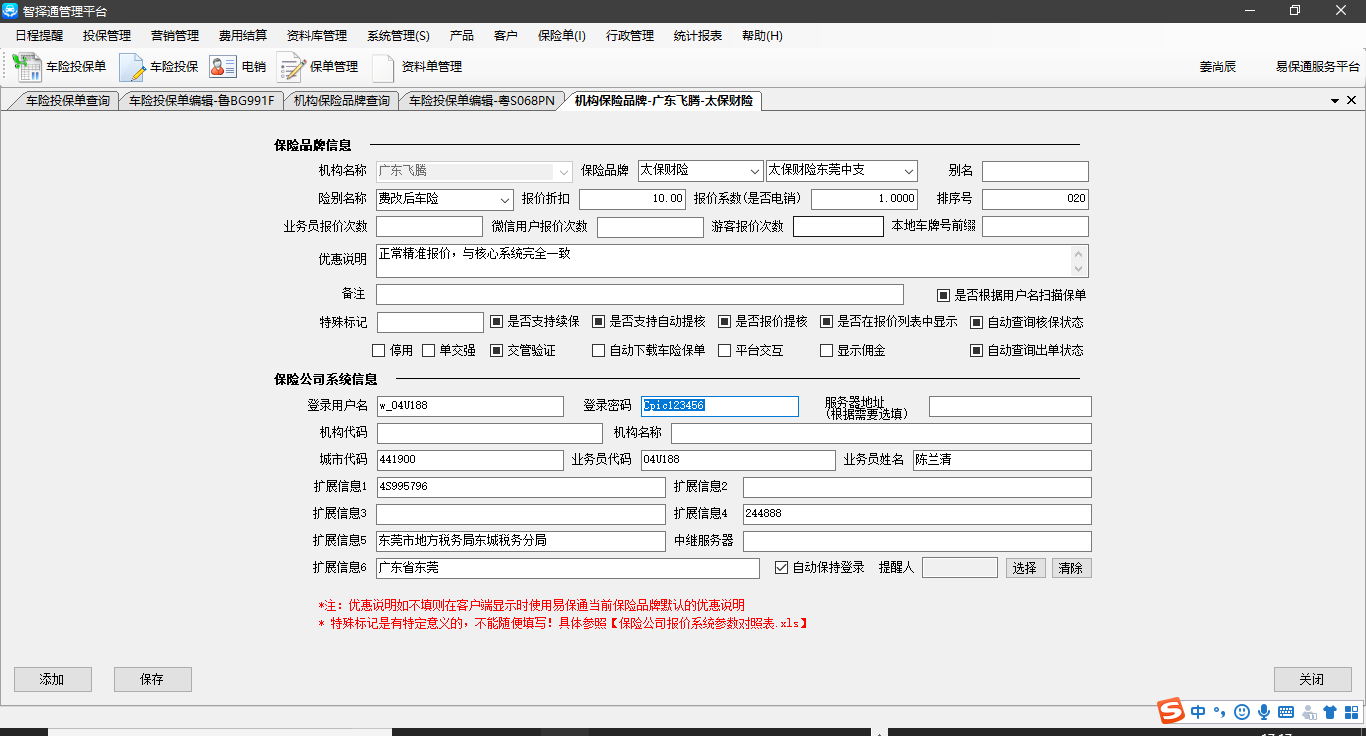Open 保单管理 from the toolbar
Screen dimensions: 1366x736
coord(291,67)
